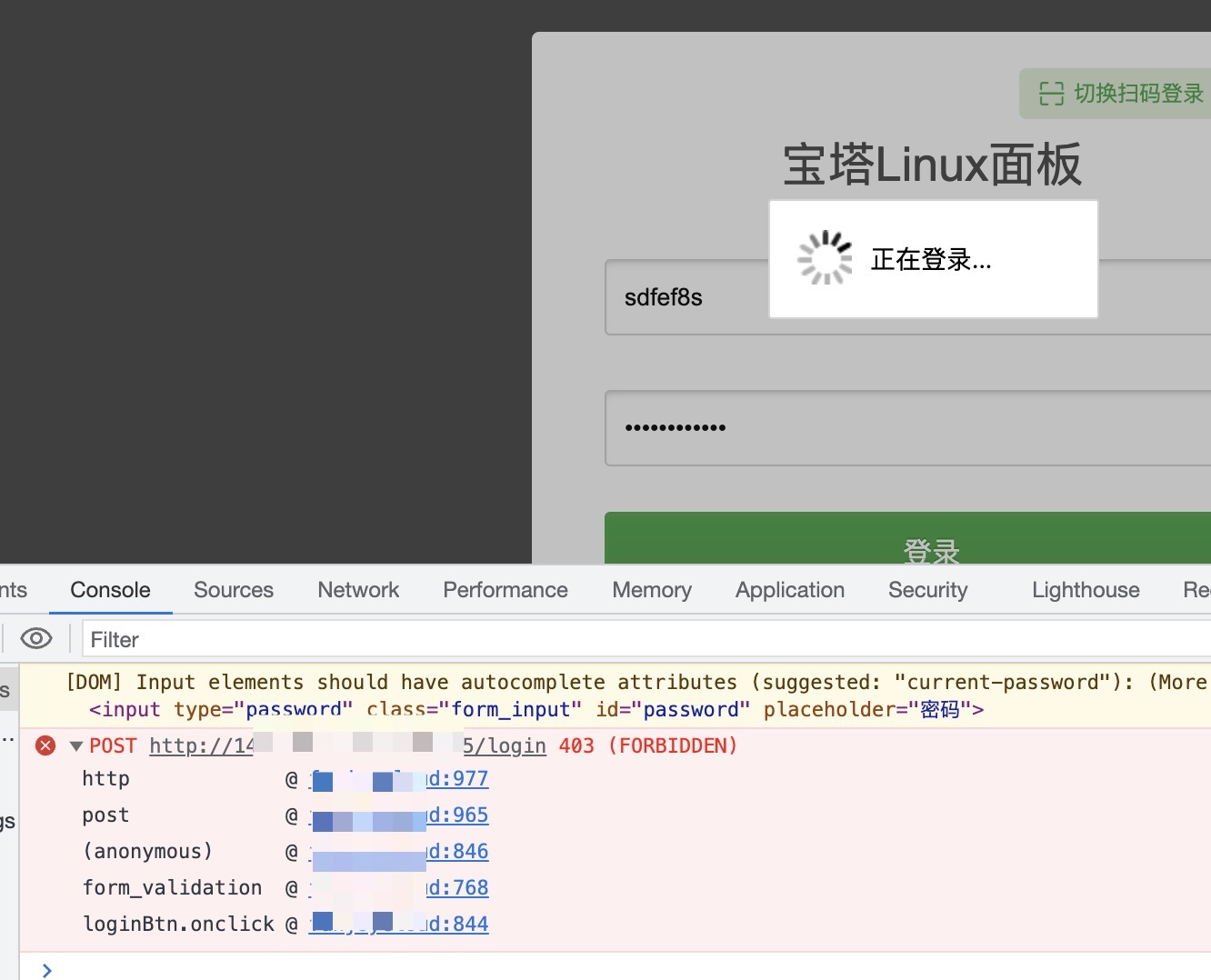Open the Application tab
The height and width of the screenshot is (980, 1211).
790,590
